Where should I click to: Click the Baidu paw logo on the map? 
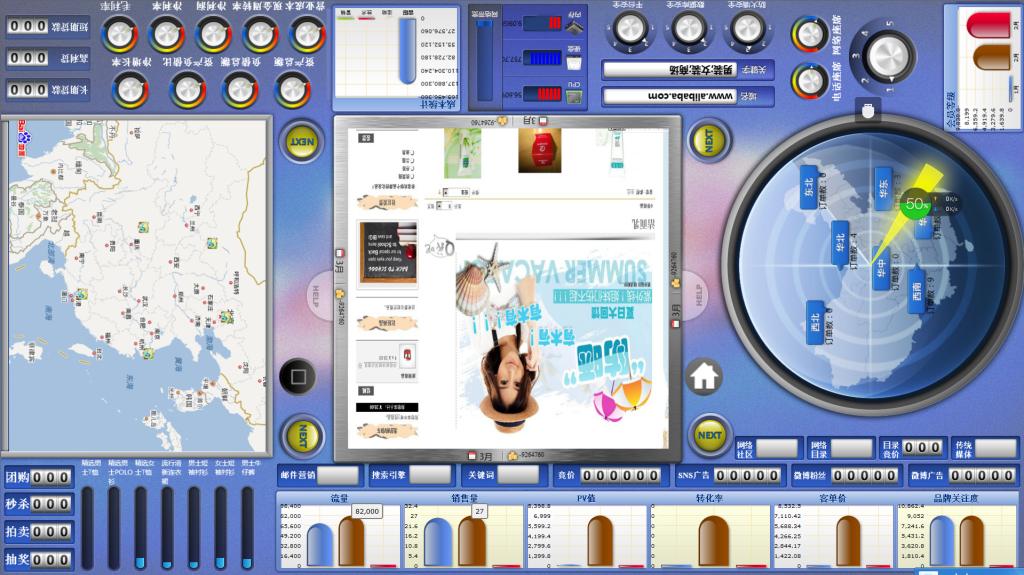coord(24,137)
